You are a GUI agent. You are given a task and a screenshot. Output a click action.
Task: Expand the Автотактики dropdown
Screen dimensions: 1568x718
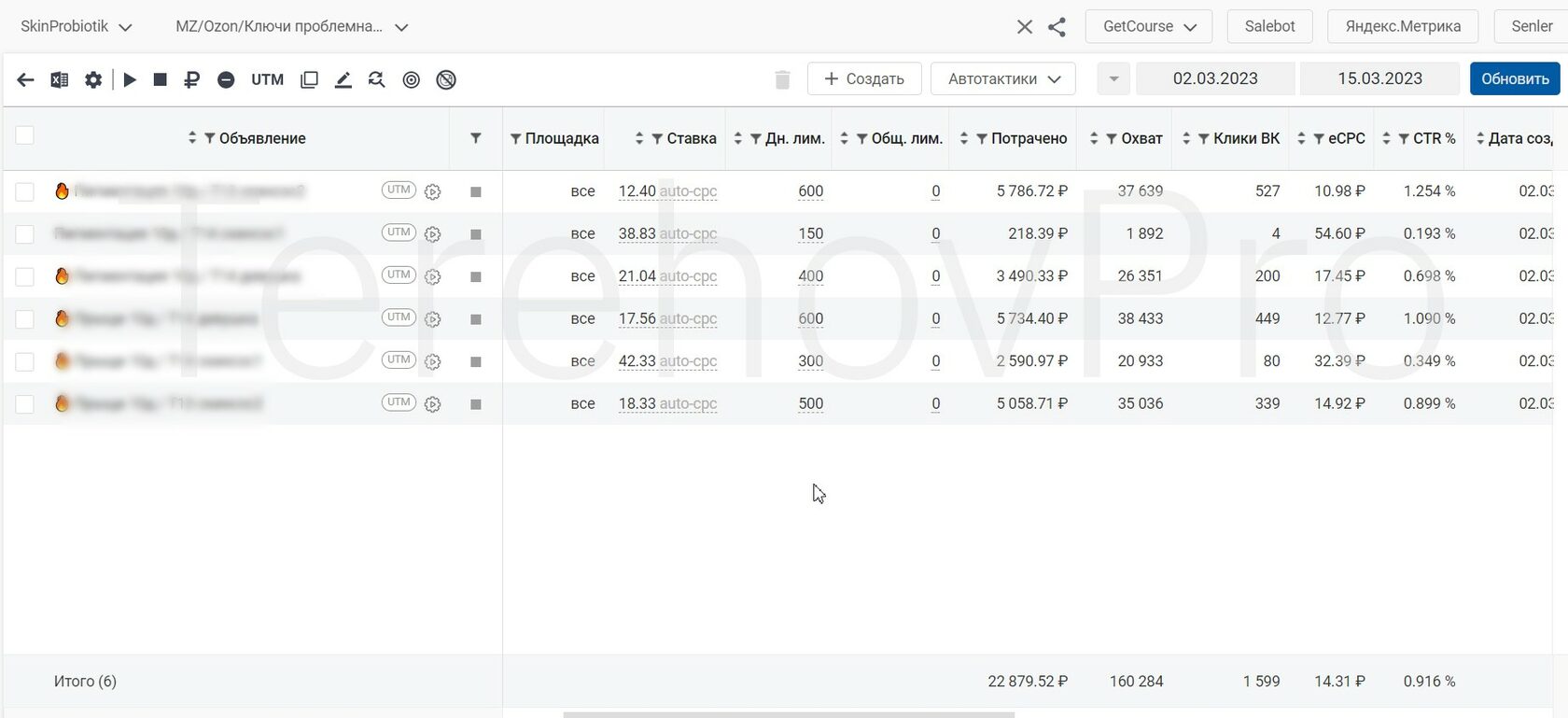click(x=1003, y=79)
